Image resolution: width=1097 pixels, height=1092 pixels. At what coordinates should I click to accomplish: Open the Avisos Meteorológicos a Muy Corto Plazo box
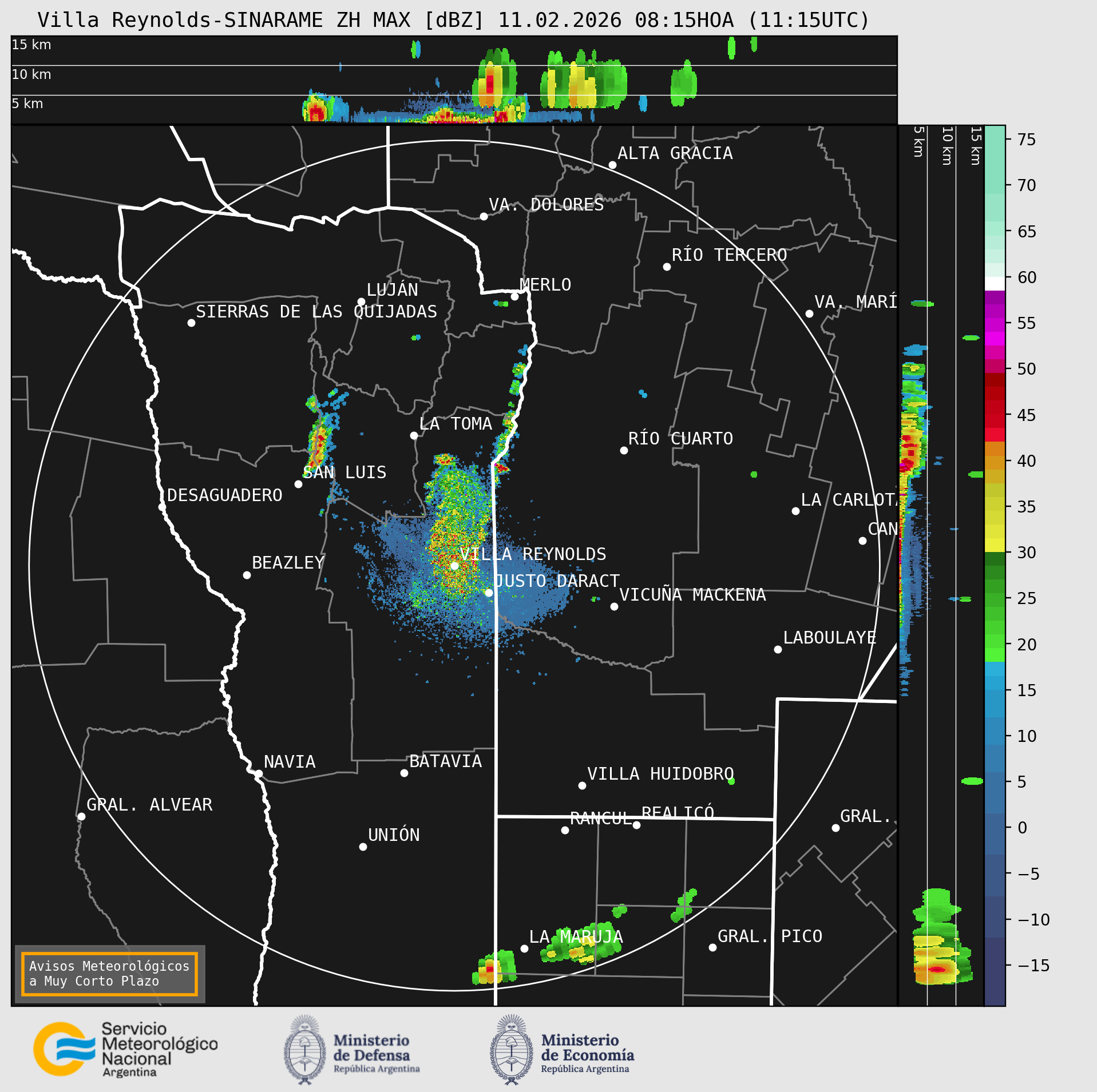(x=109, y=974)
